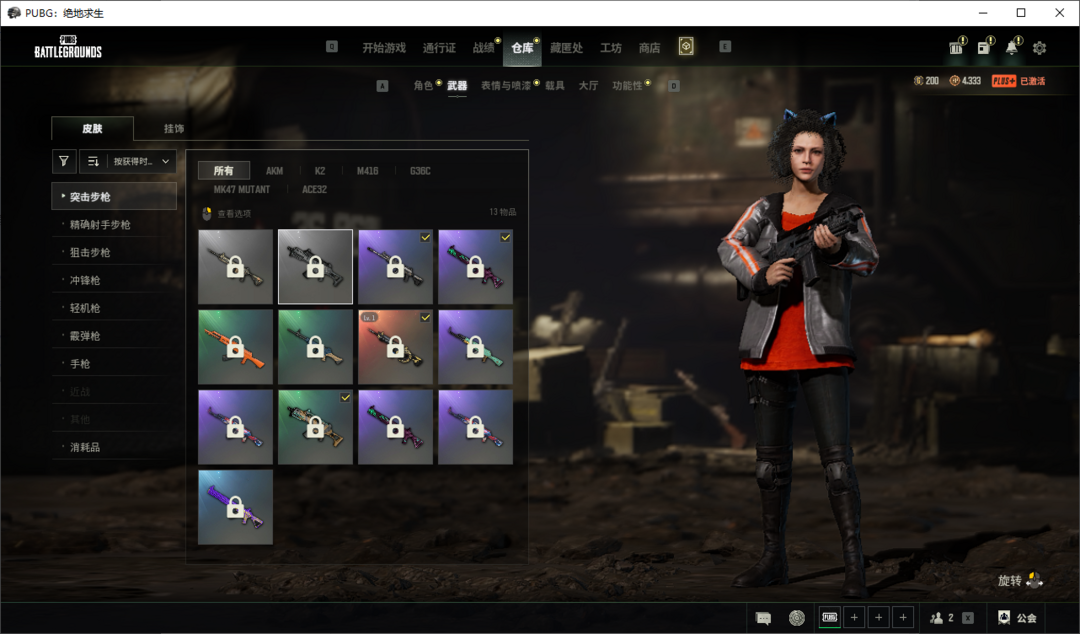This screenshot has width=1080, height=634.
Task: Click the G-Coin balance icon showing 200
Action: (x=918, y=81)
